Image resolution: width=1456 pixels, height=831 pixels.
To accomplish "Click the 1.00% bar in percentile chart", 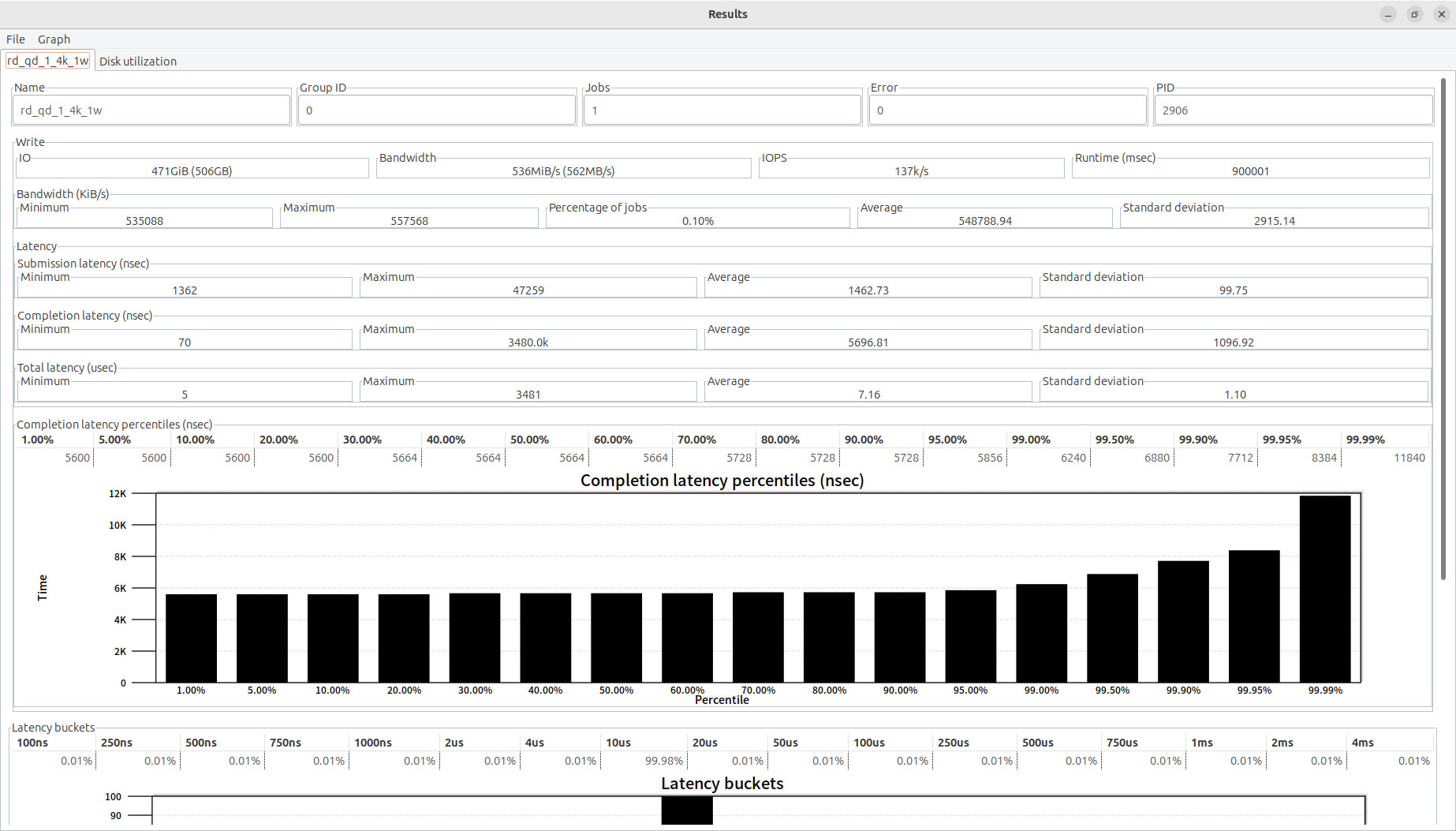I will pyautogui.click(x=191, y=638).
